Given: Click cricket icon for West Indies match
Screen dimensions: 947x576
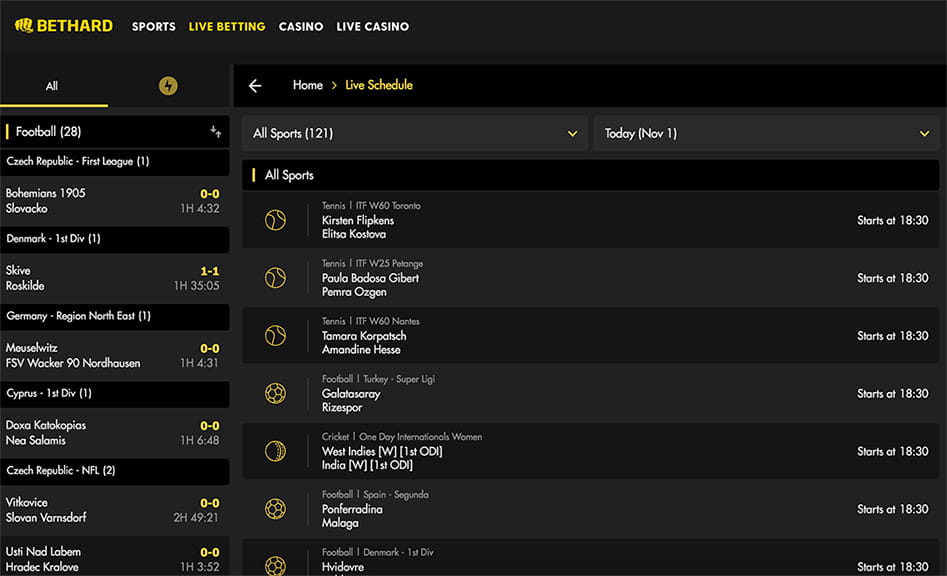Looking at the screenshot, I should (275, 452).
